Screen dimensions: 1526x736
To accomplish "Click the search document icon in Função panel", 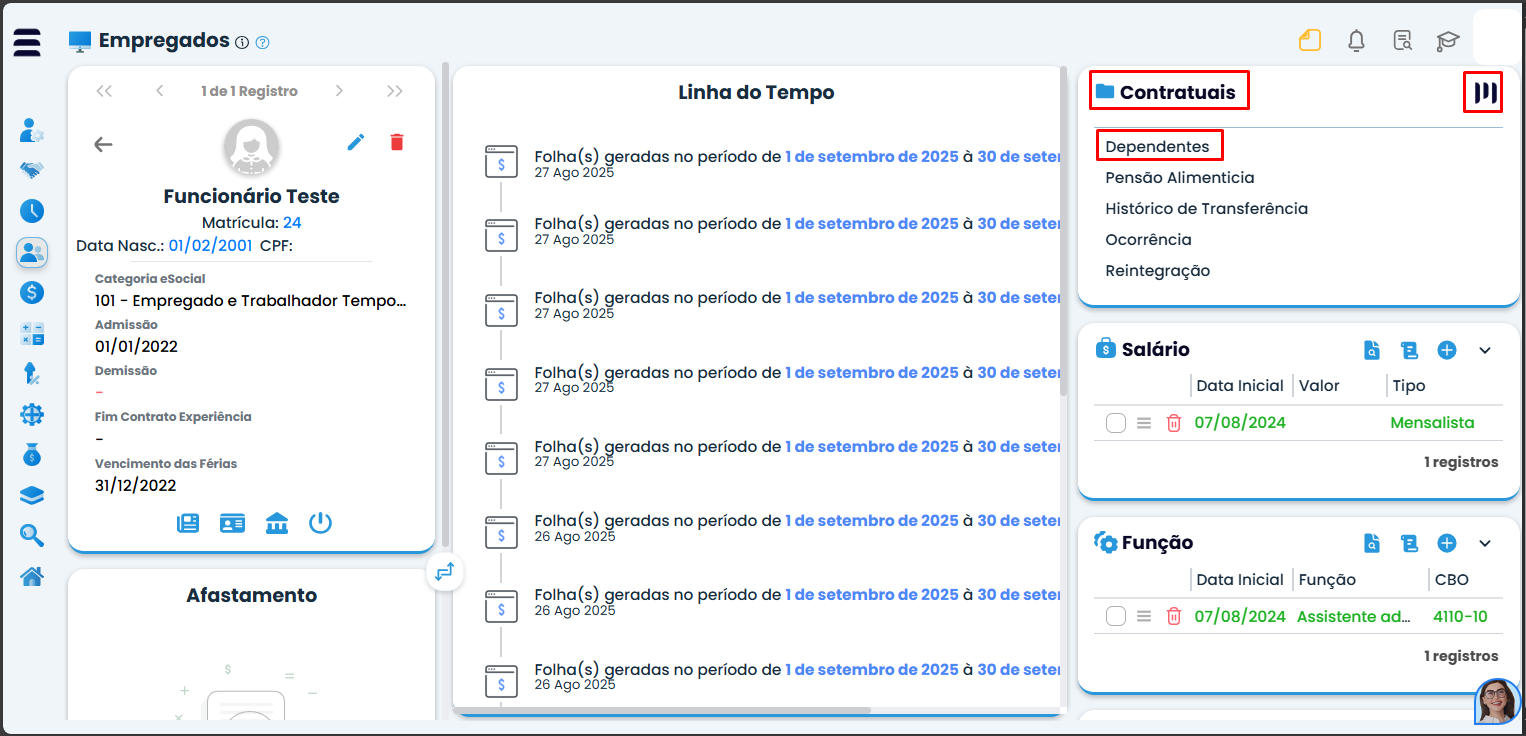I will pos(1372,543).
